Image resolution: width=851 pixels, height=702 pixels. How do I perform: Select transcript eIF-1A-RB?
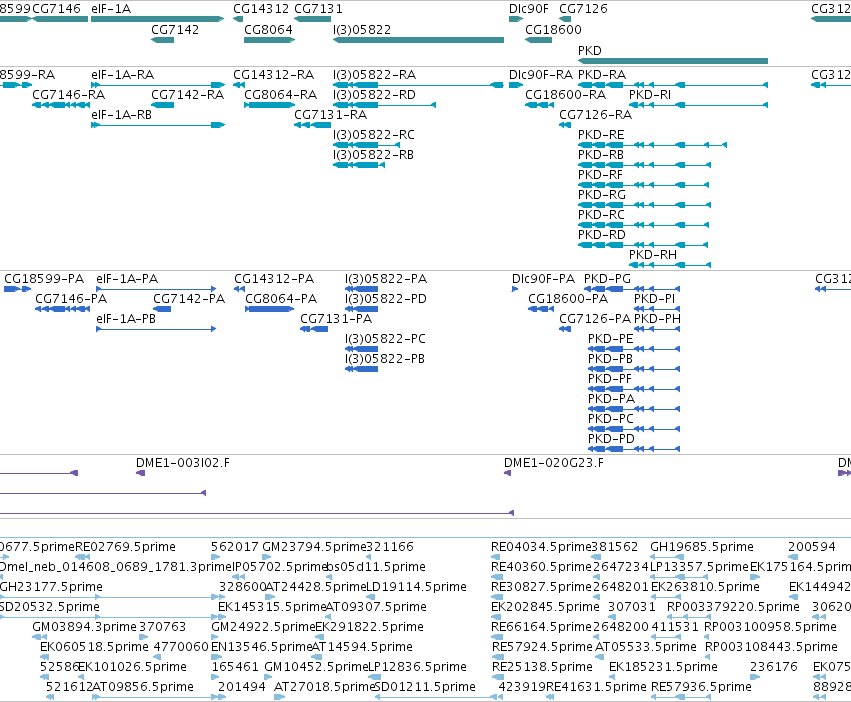(122, 115)
